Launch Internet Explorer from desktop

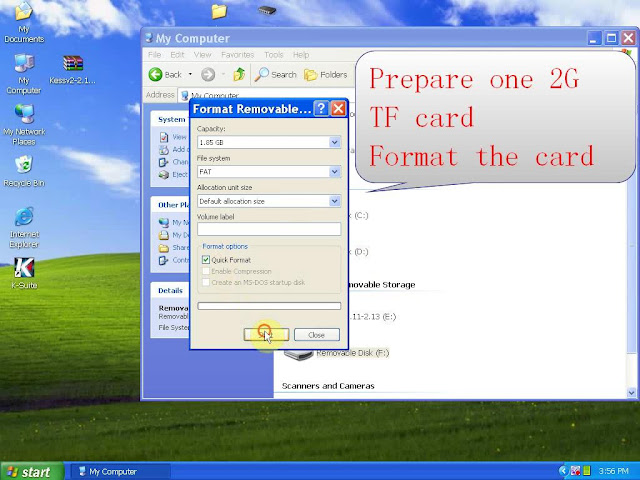pos(24,228)
